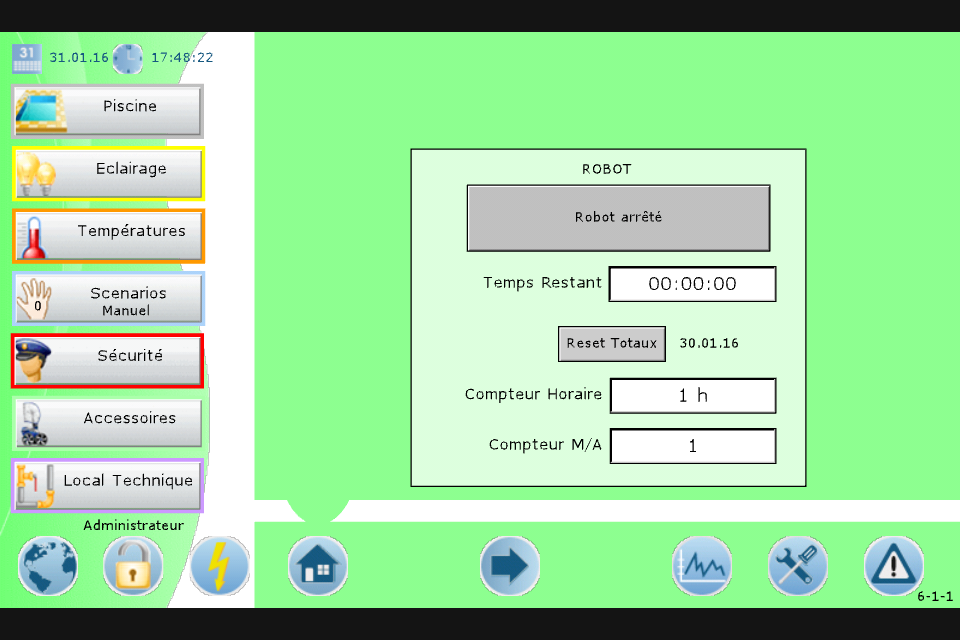Click the globe language icon

click(48, 567)
